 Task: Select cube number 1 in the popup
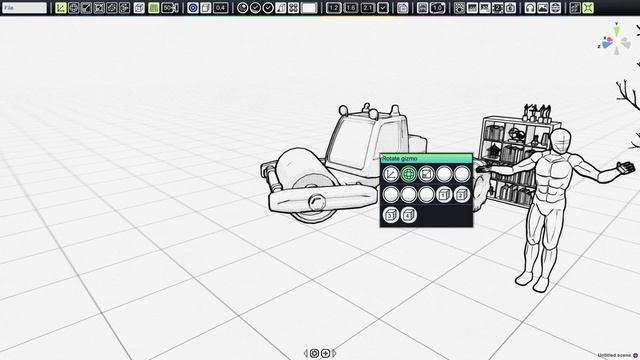[x=444, y=195]
